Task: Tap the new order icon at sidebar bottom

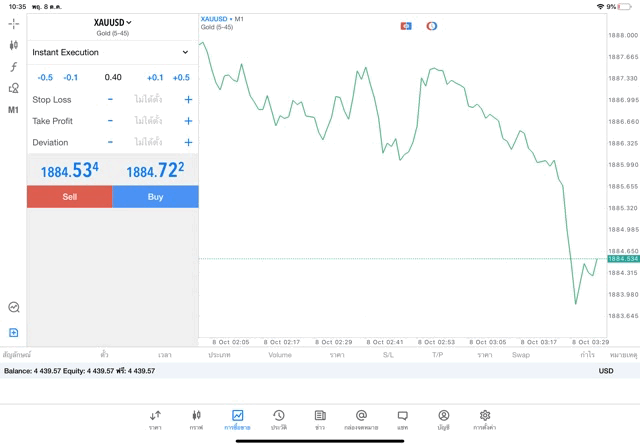Action: click(13, 332)
